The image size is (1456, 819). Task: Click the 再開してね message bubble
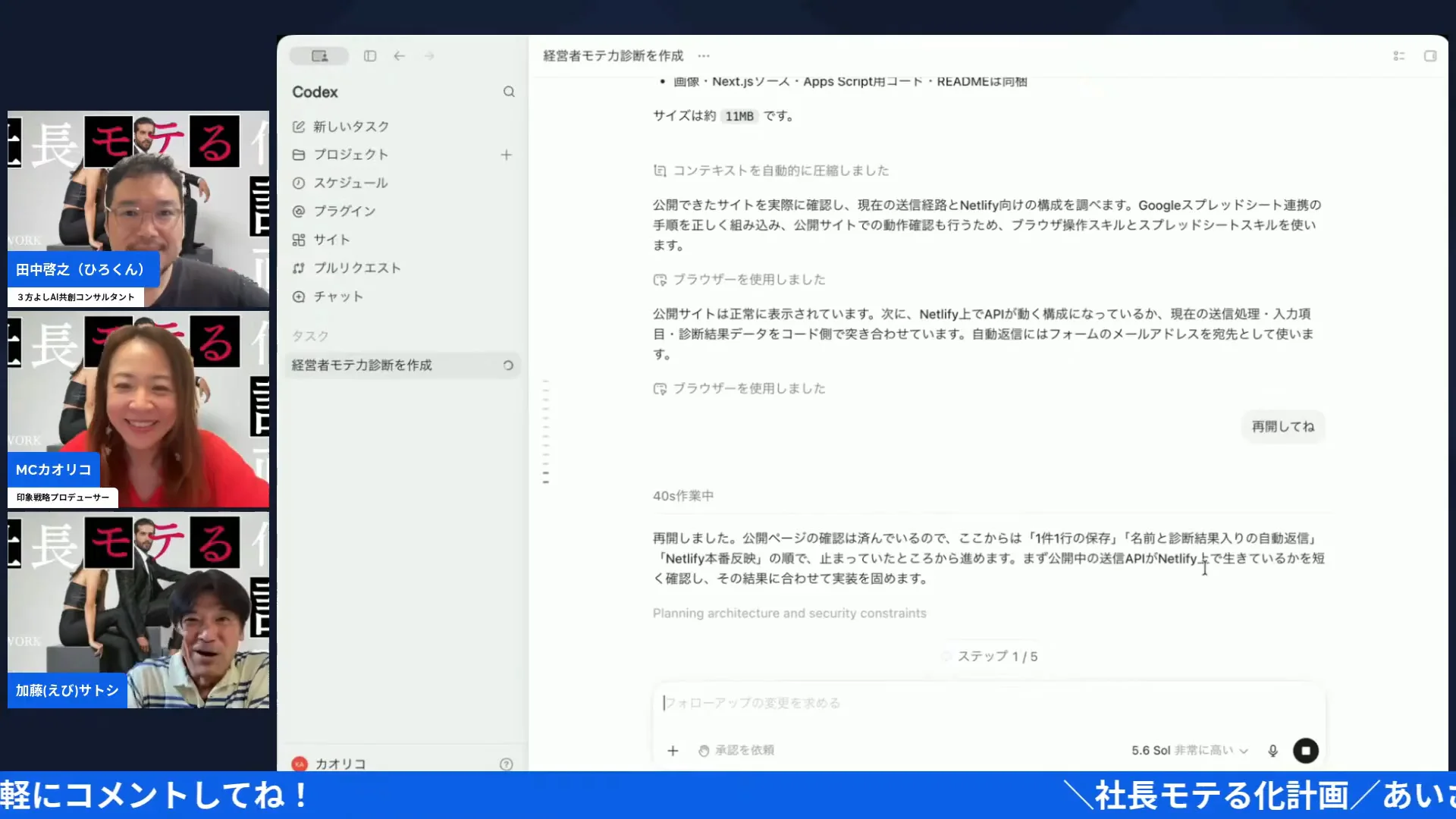tap(1283, 427)
